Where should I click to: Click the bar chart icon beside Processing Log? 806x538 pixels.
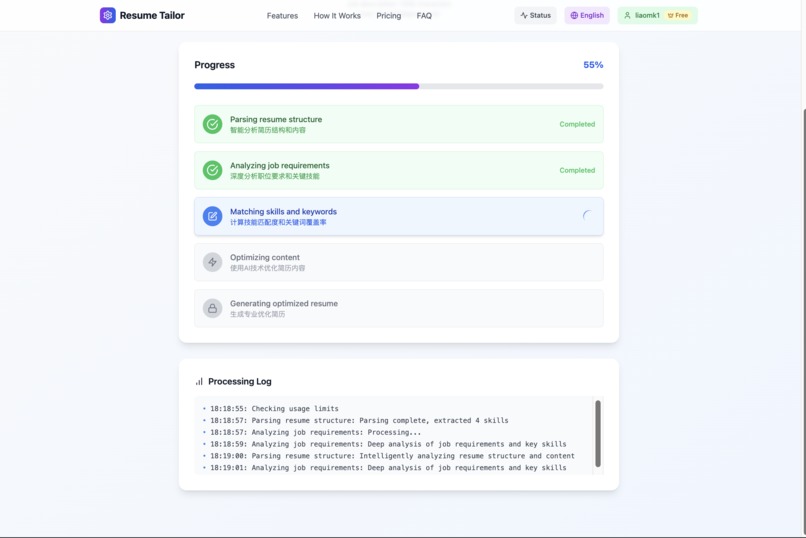pos(199,381)
